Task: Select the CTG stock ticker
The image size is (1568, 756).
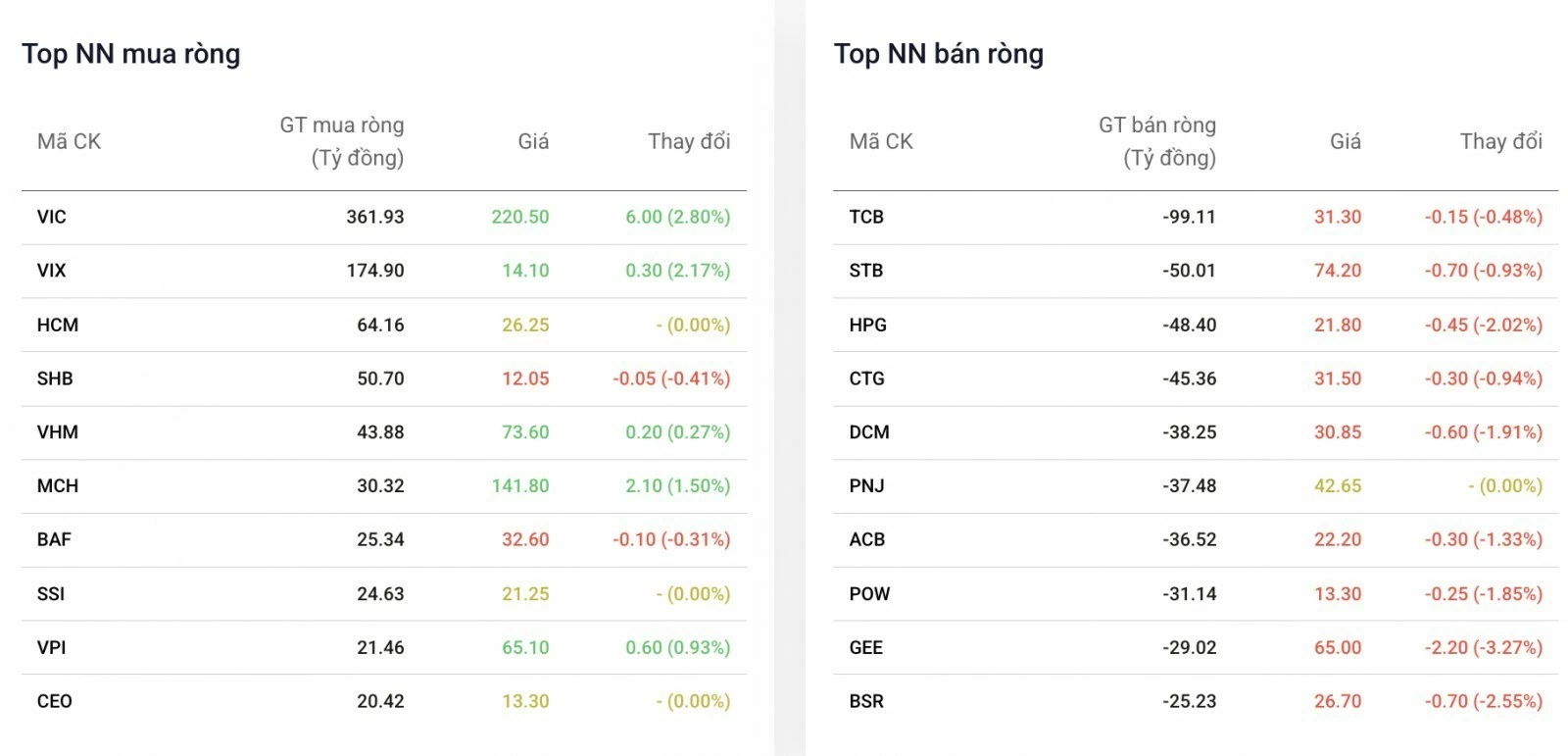Action: [867, 378]
